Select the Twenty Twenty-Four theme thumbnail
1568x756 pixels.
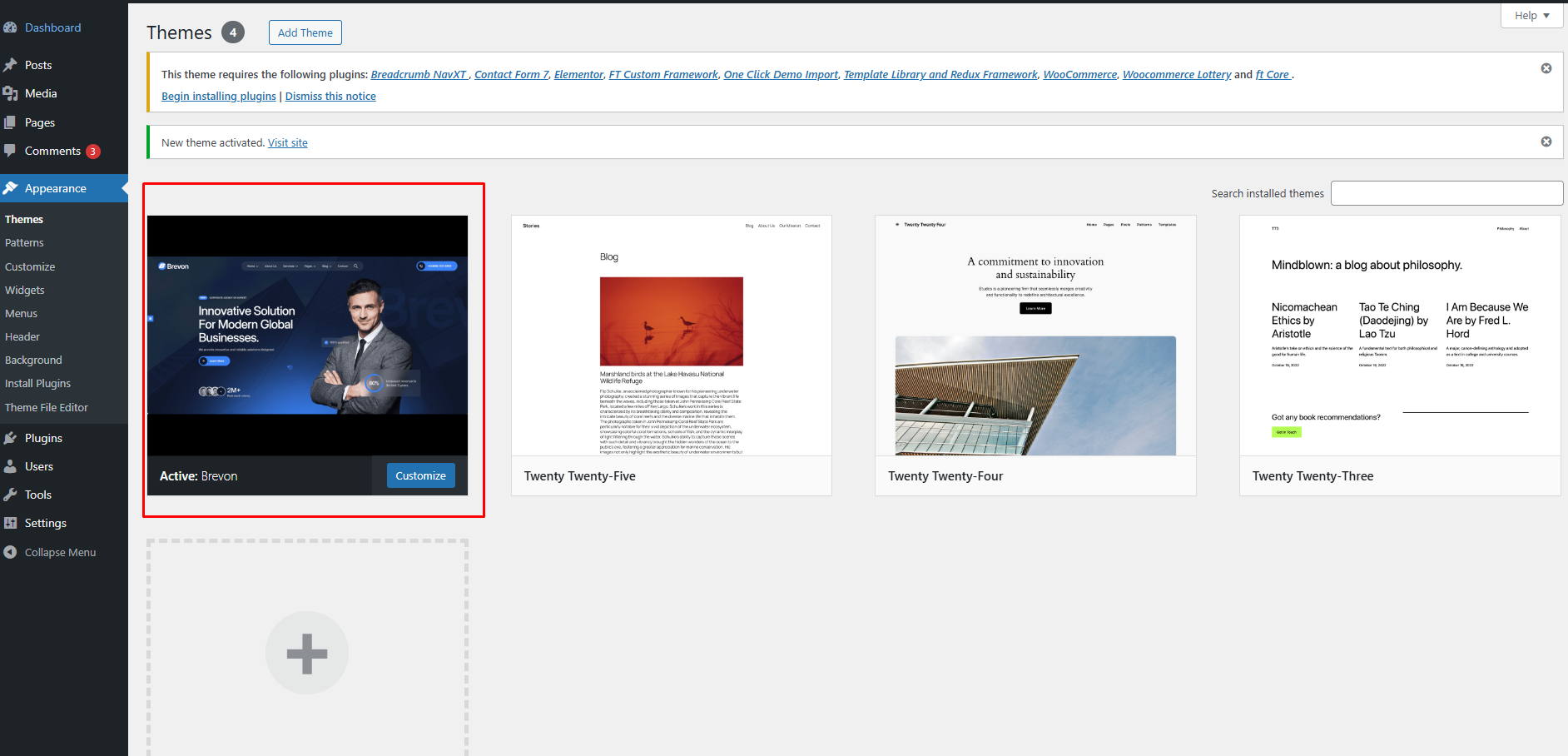1035,336
